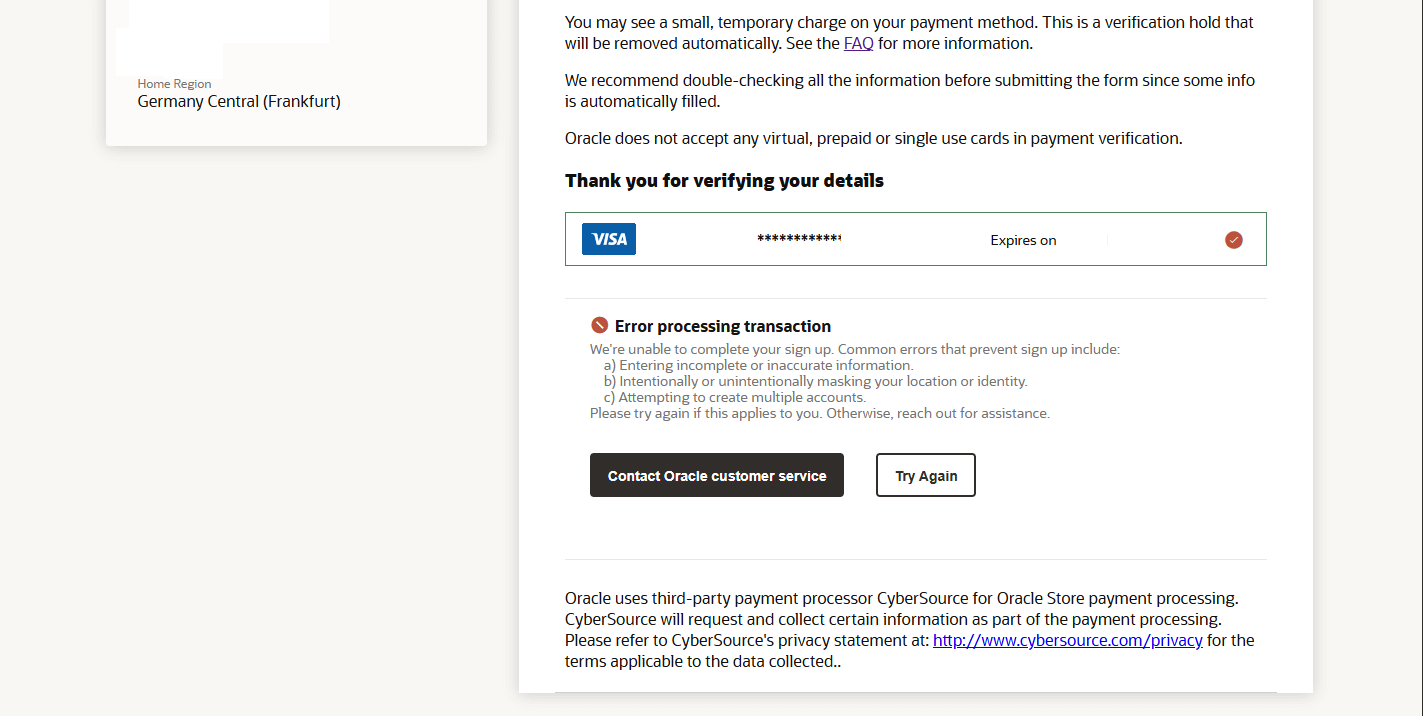Click Germany Central (Frankfurt) region value
1423x716 pixels.
click(x=239, y=101)
